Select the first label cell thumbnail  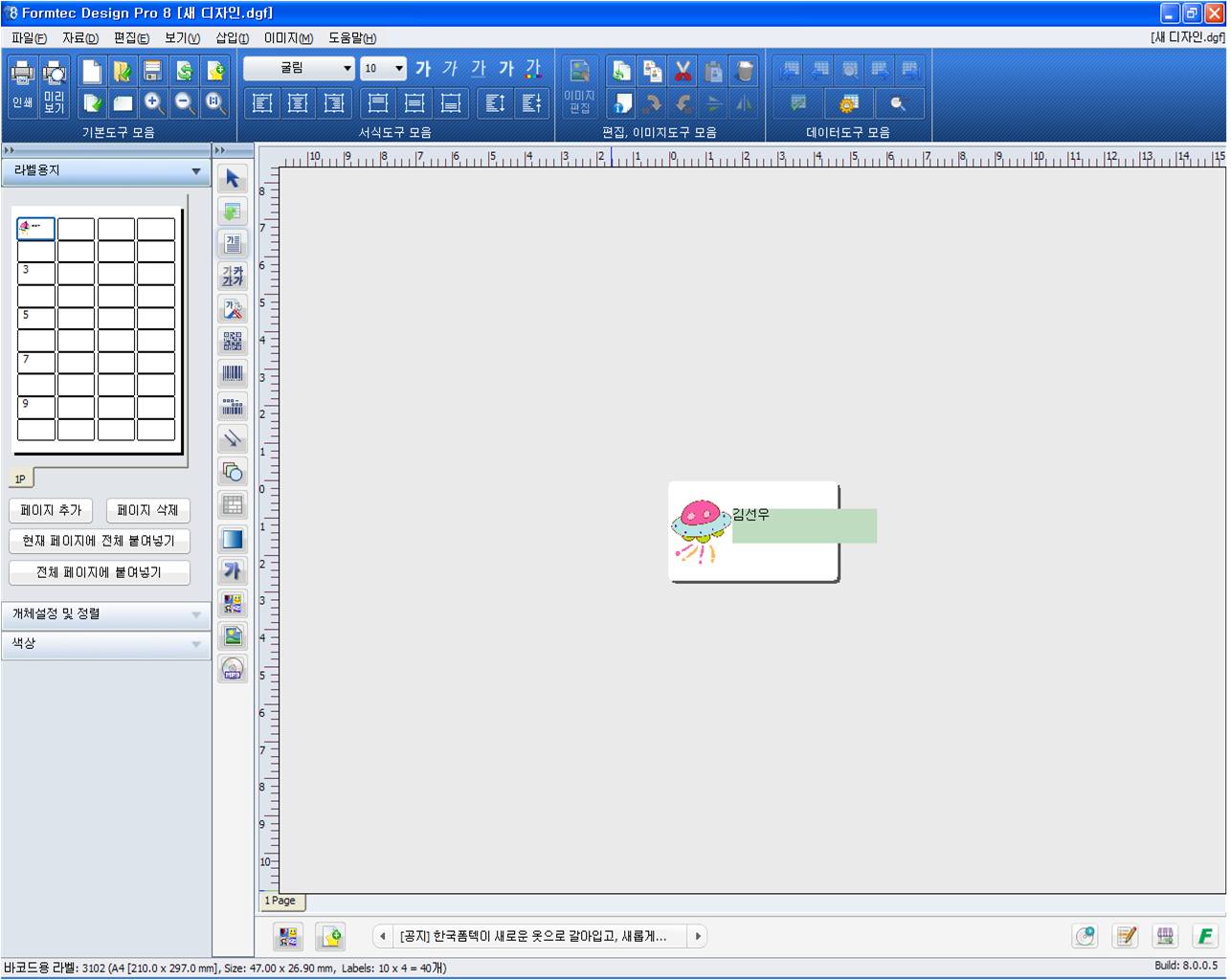[36, 229]
